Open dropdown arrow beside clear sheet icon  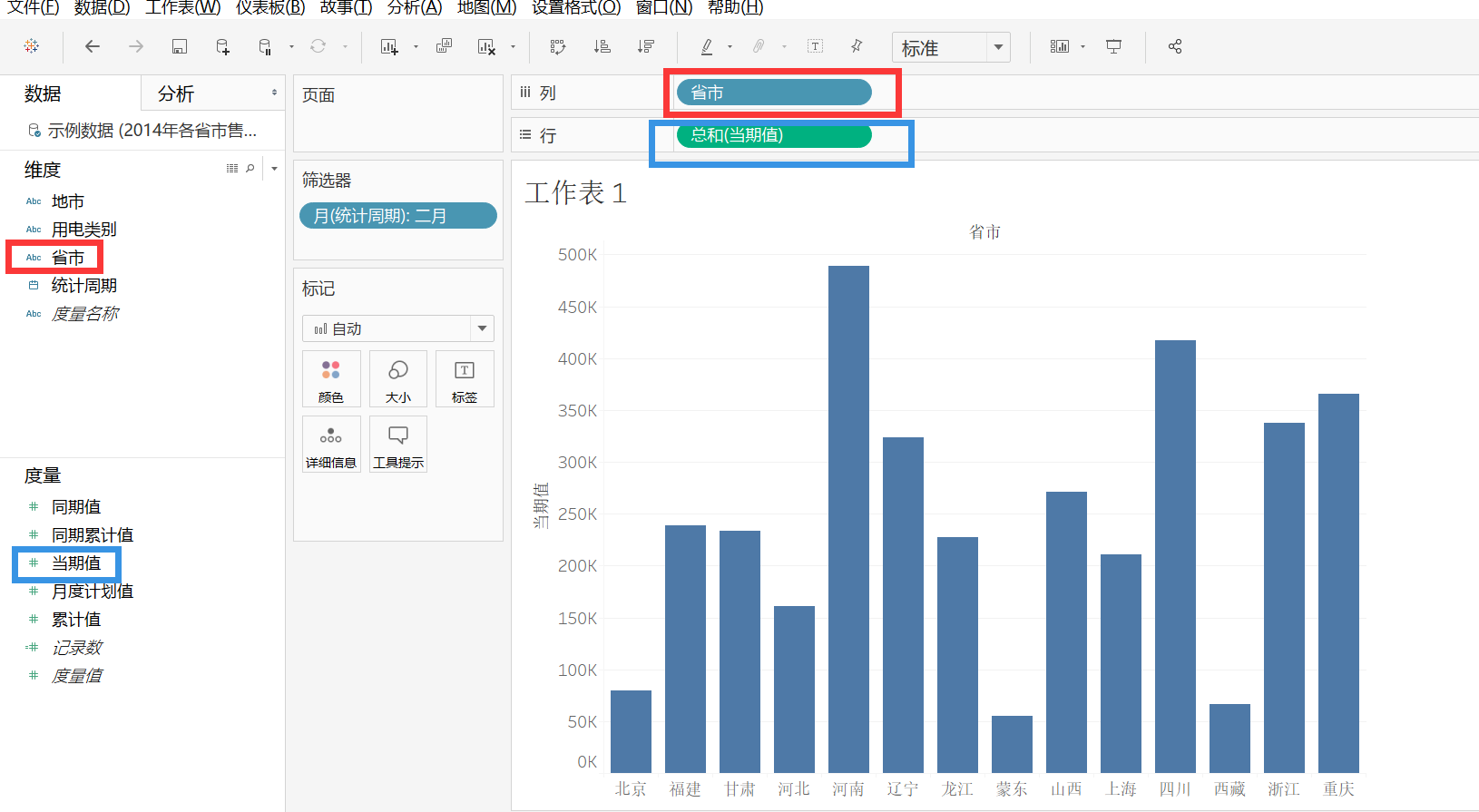coord(513,46)
